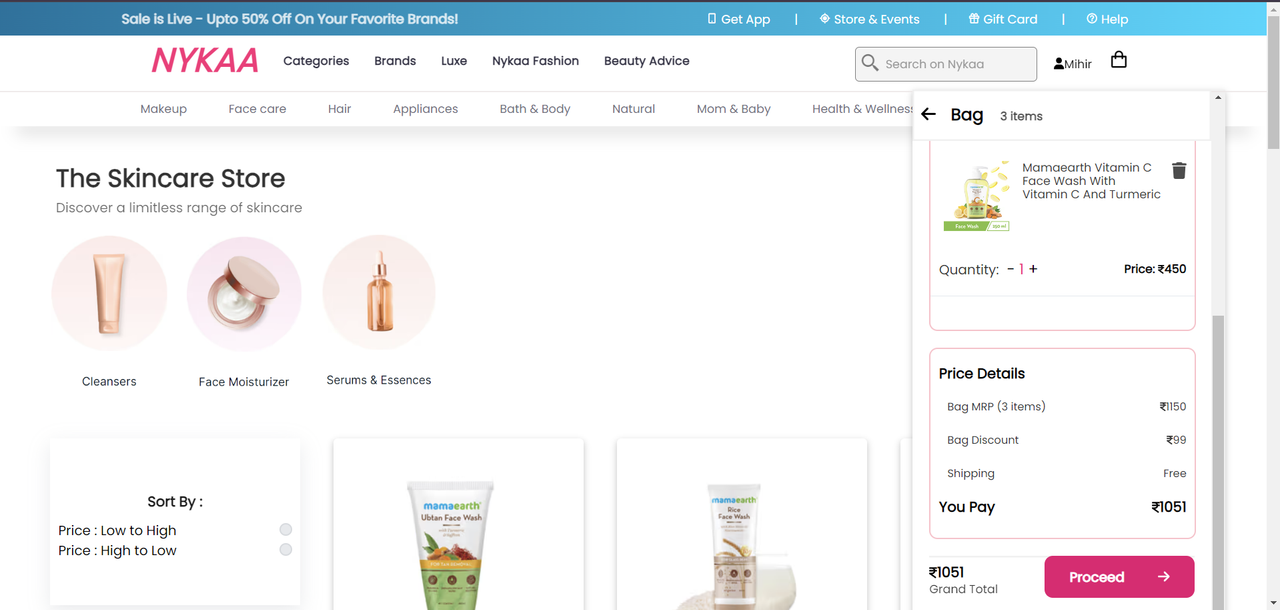Click the Proceed button

(x=1119, y=577)
